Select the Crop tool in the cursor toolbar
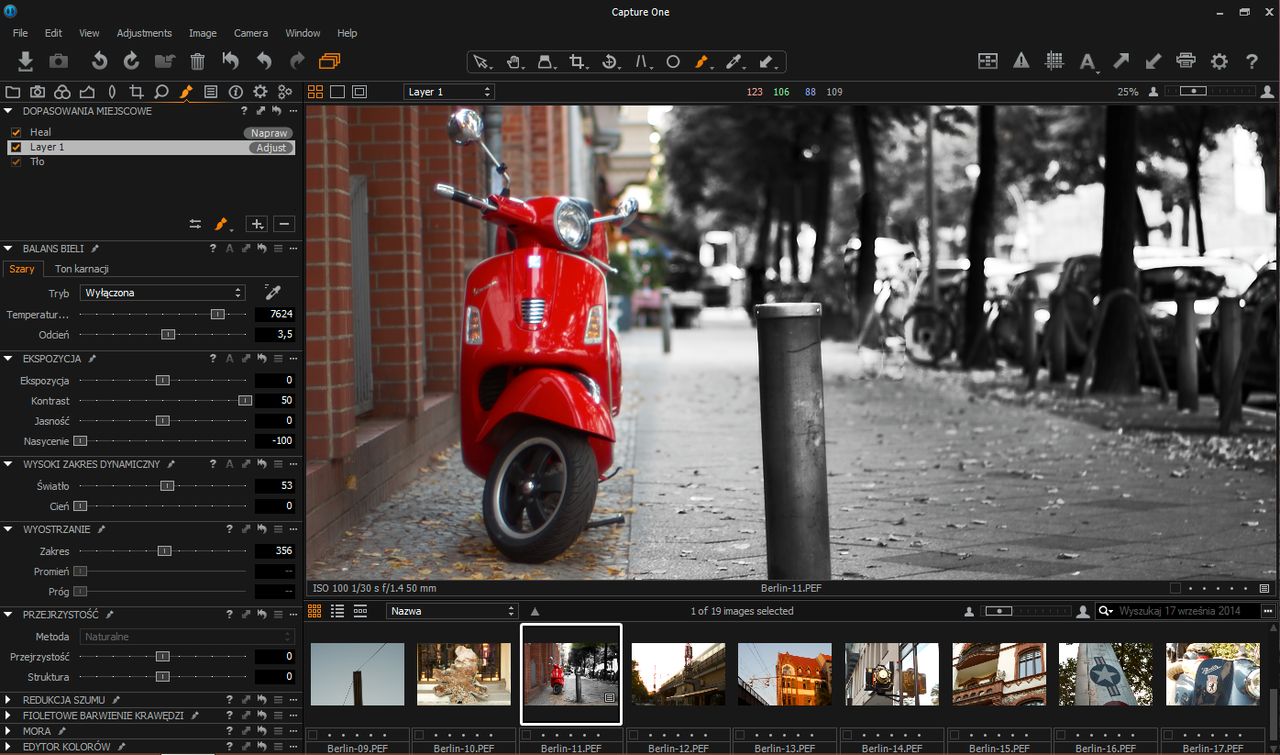Image resolution: width=1280 pixels, height=755 pixels. click(x=577, y=61)
